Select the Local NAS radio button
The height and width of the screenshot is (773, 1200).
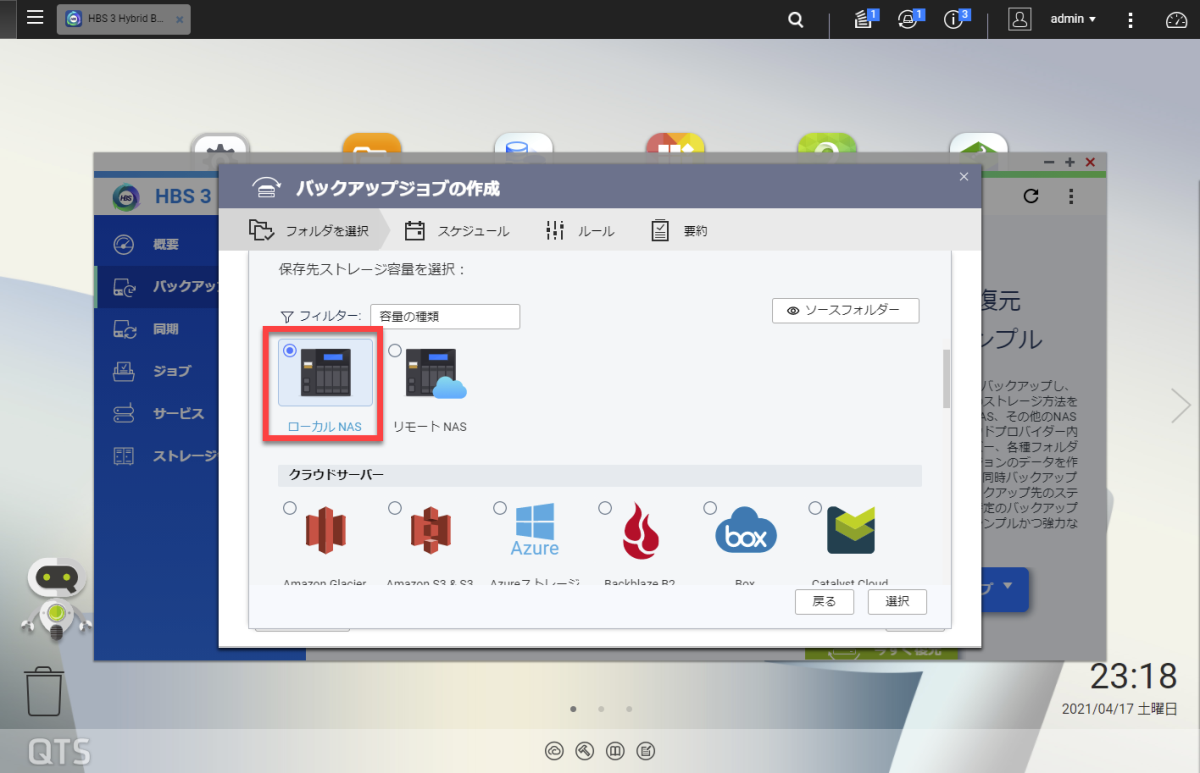pos(290,351)
